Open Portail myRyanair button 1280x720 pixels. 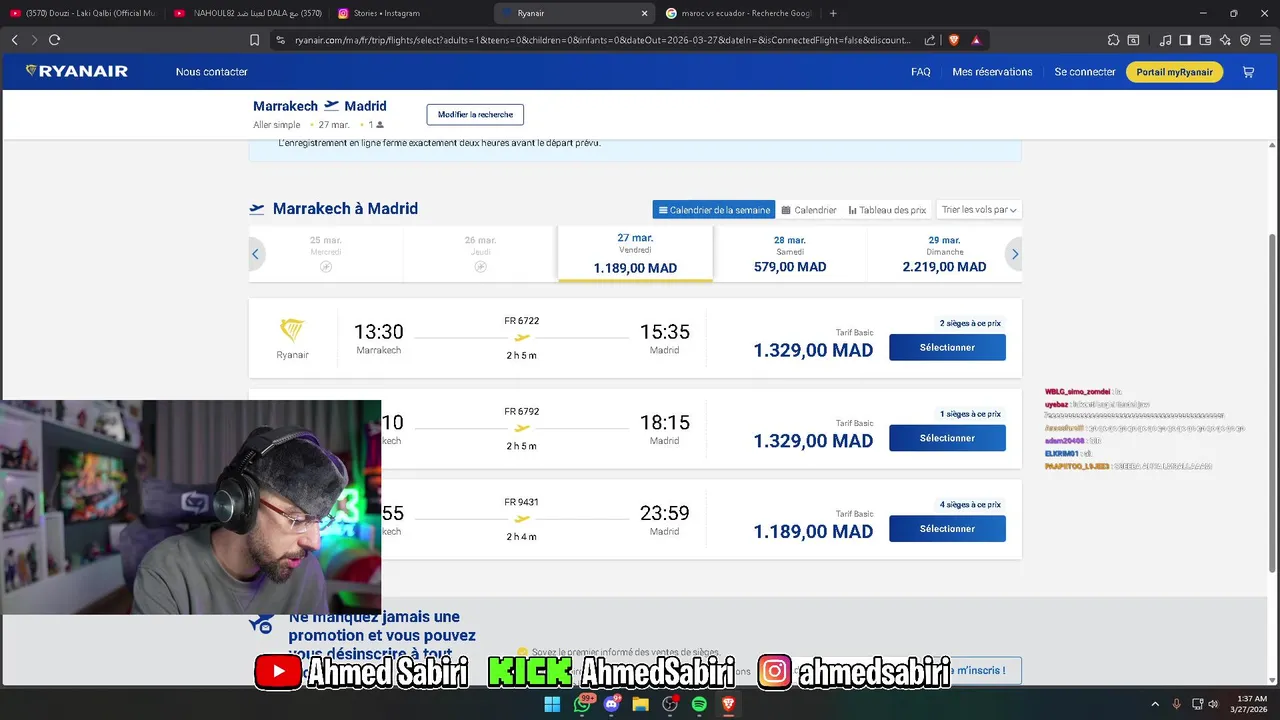[1174, 72]
